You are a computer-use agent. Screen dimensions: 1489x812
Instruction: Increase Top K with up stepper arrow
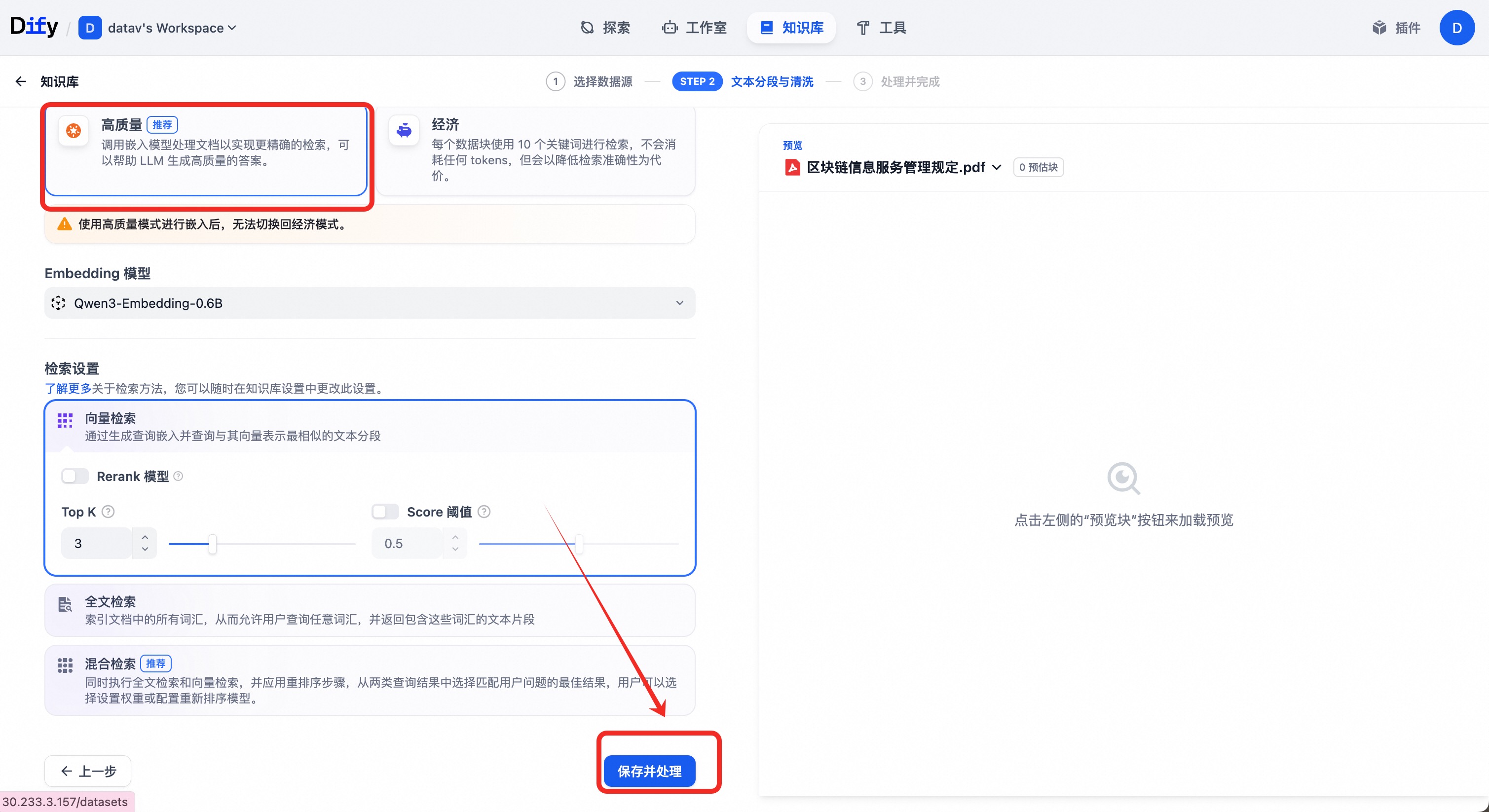145,537
